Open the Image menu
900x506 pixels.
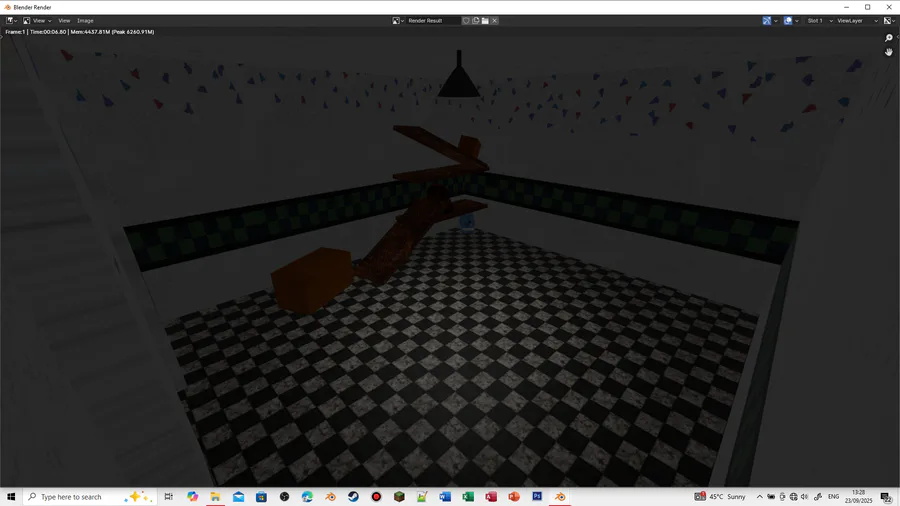coord(85,21)
